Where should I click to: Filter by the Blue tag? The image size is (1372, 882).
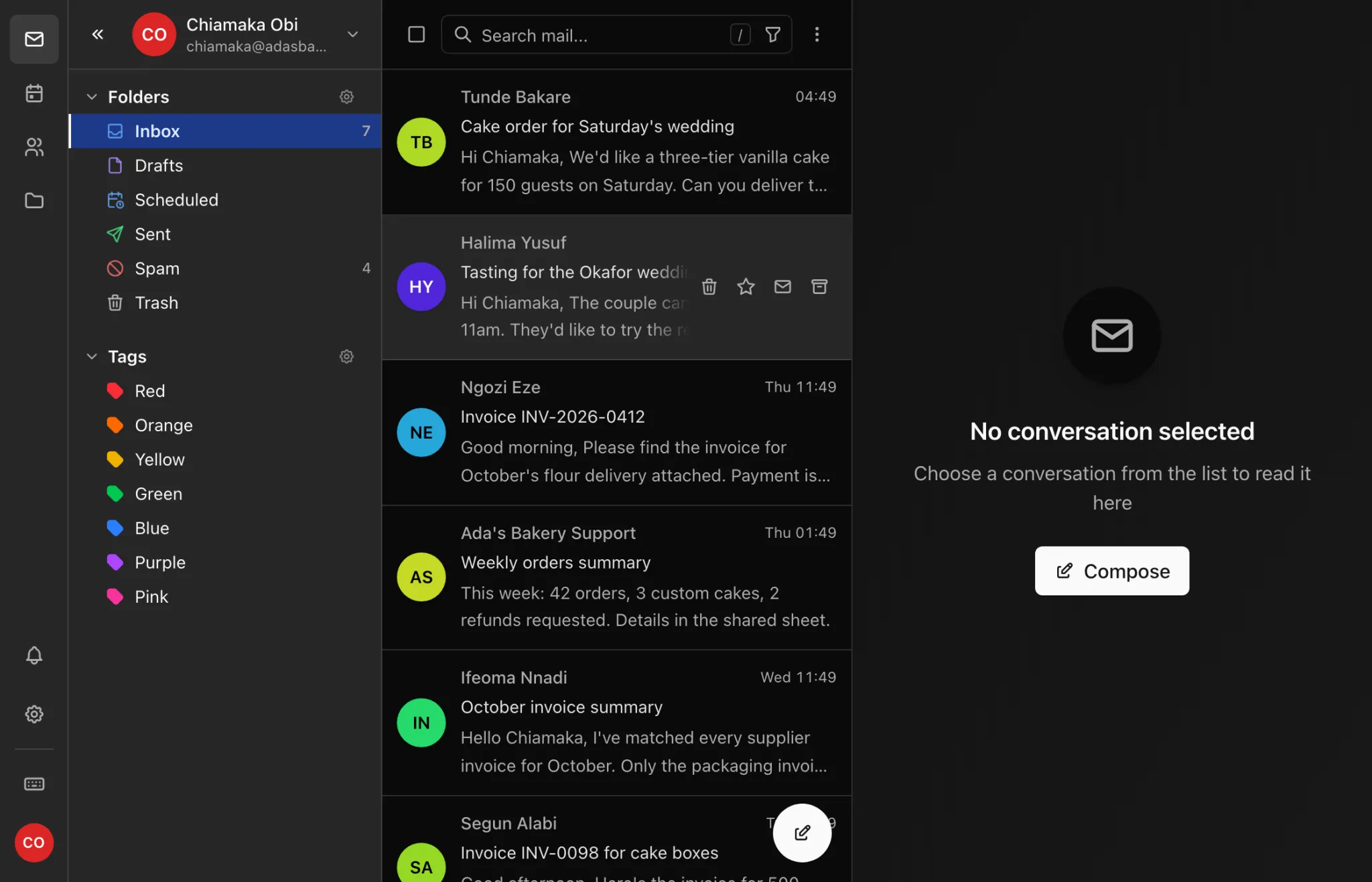pos(225,528)
